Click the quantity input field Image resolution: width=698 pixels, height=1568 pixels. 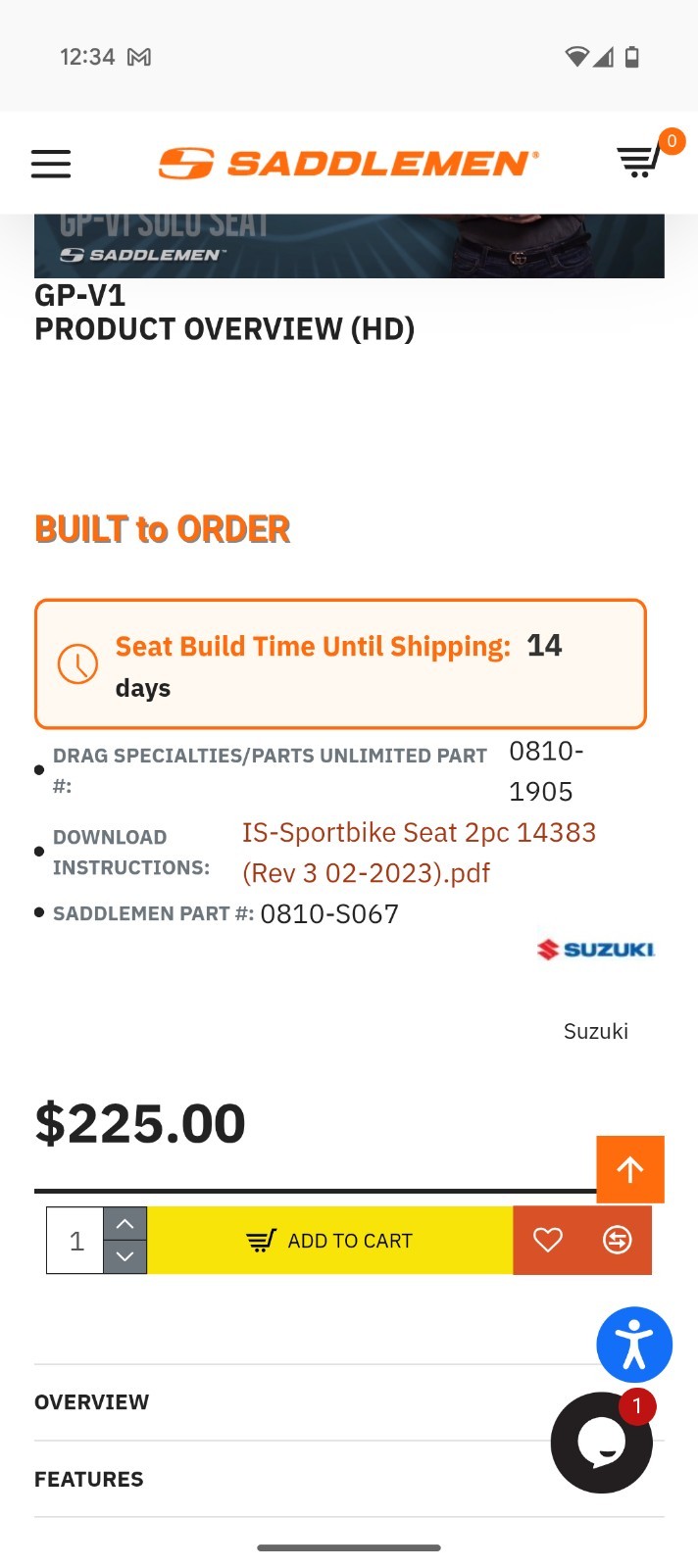click(76, 1241)
